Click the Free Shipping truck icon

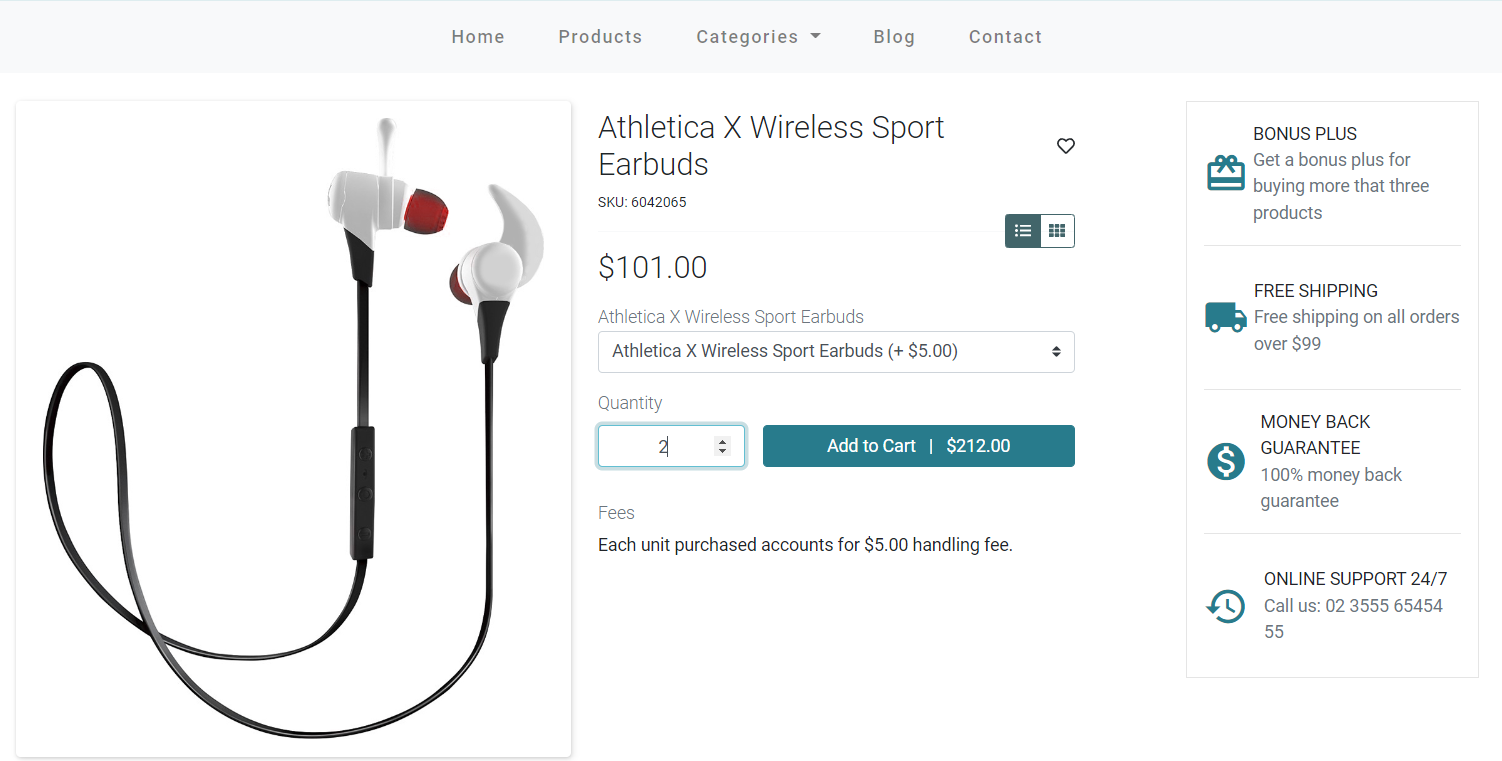coord(1226,317)
